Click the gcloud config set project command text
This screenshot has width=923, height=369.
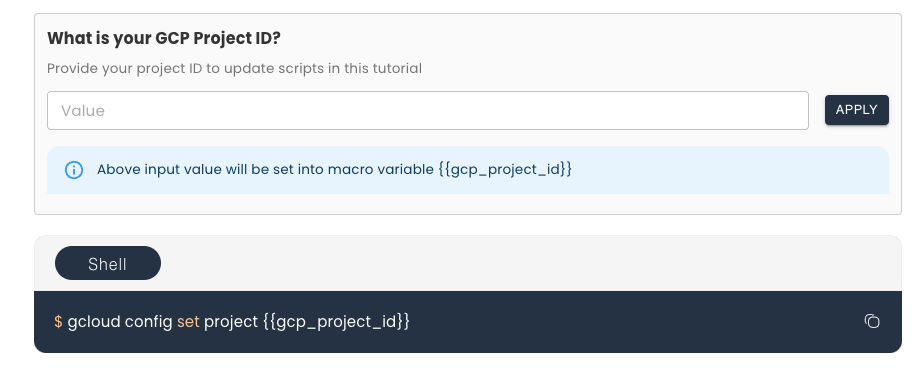pyautogui.click(x=232, y=322)
